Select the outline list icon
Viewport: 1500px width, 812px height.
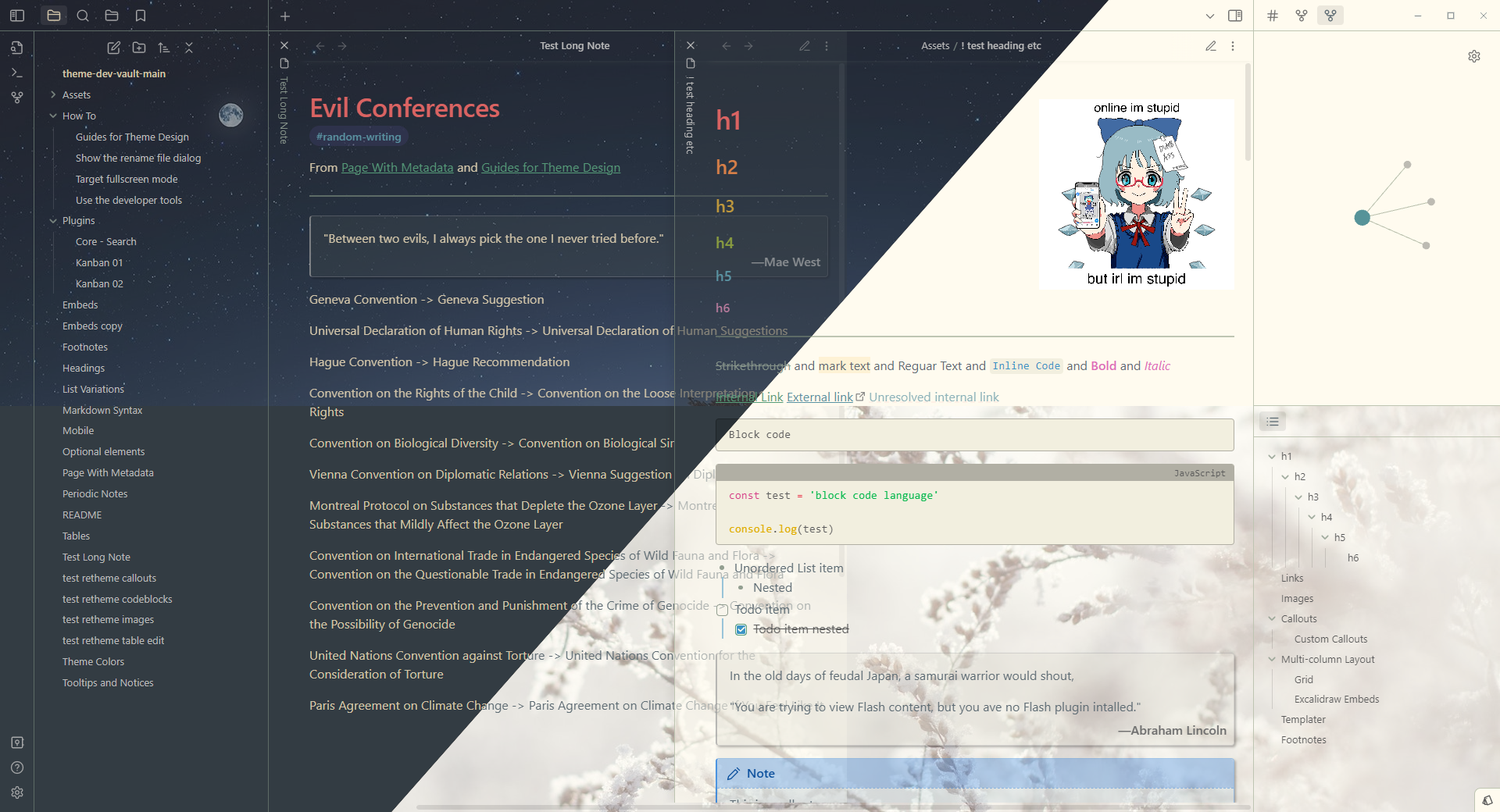tap(1273, 422)
